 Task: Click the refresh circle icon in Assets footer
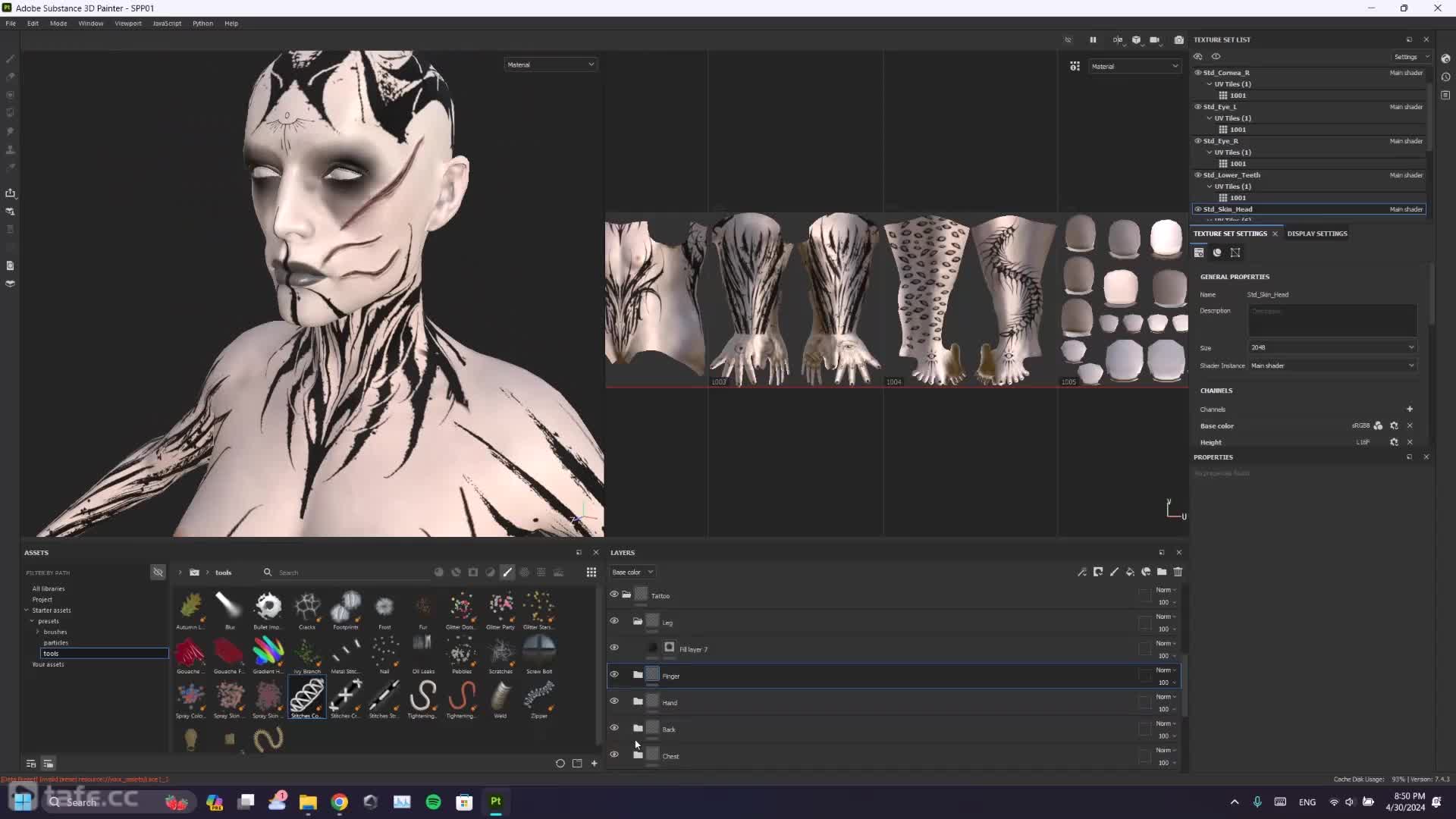coord(560,763)
